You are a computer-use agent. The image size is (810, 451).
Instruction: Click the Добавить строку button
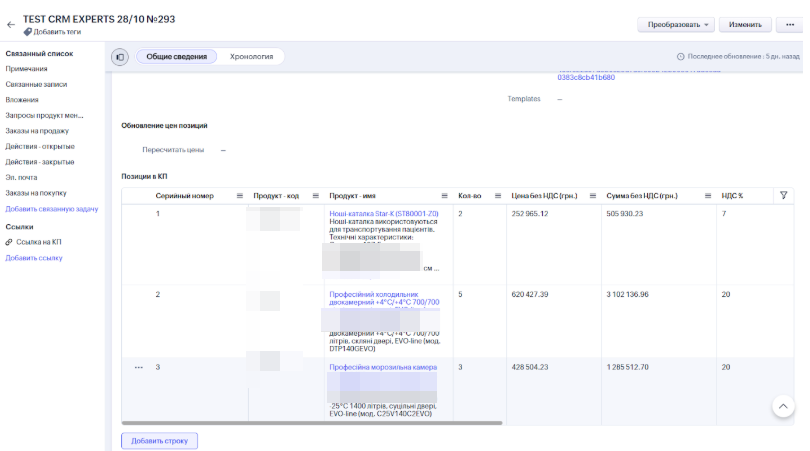coord(160,441)
